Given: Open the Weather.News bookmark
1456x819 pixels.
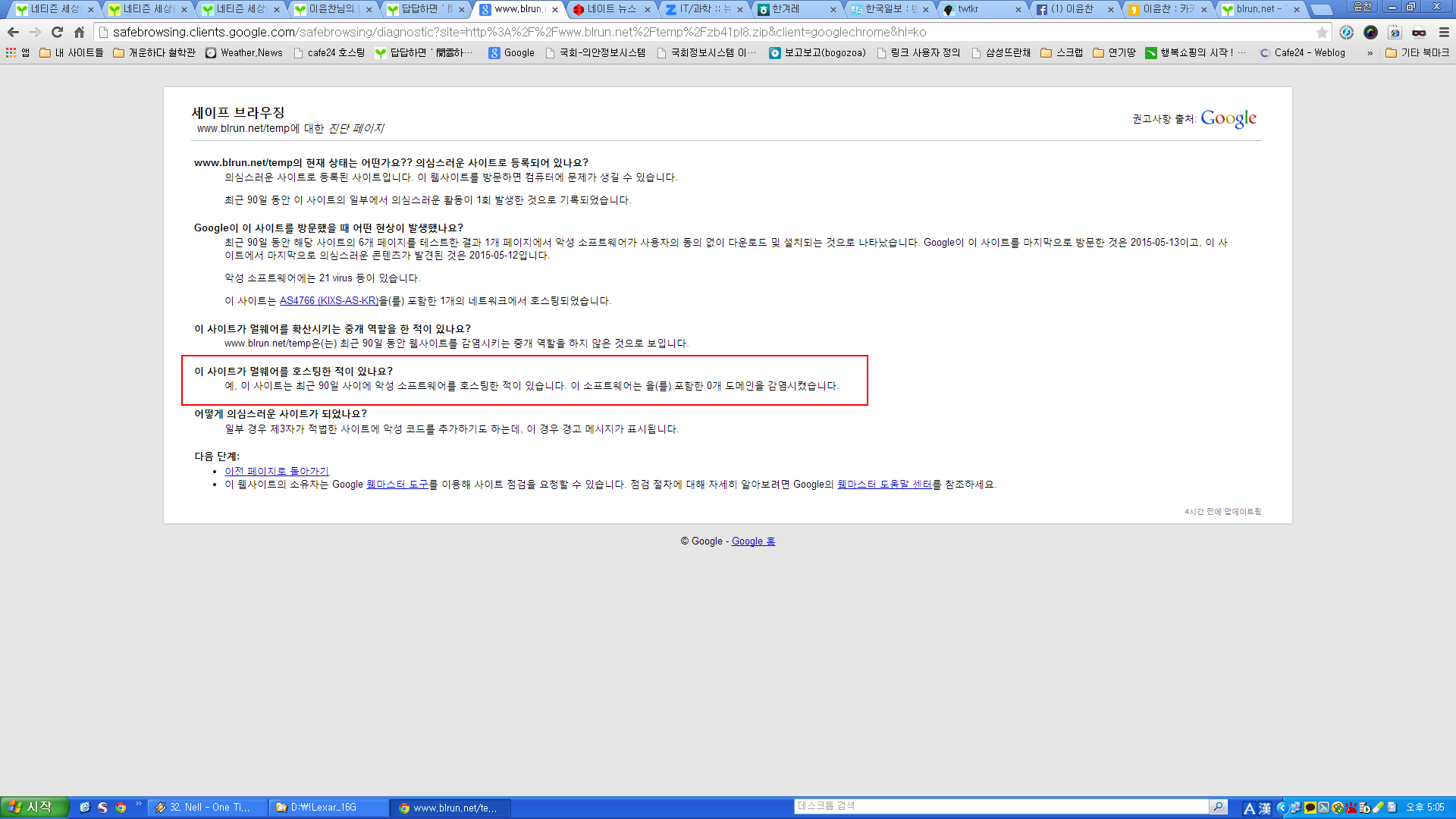Looking at the screenshot, I should pyautogui.click(x=244, y=52).
